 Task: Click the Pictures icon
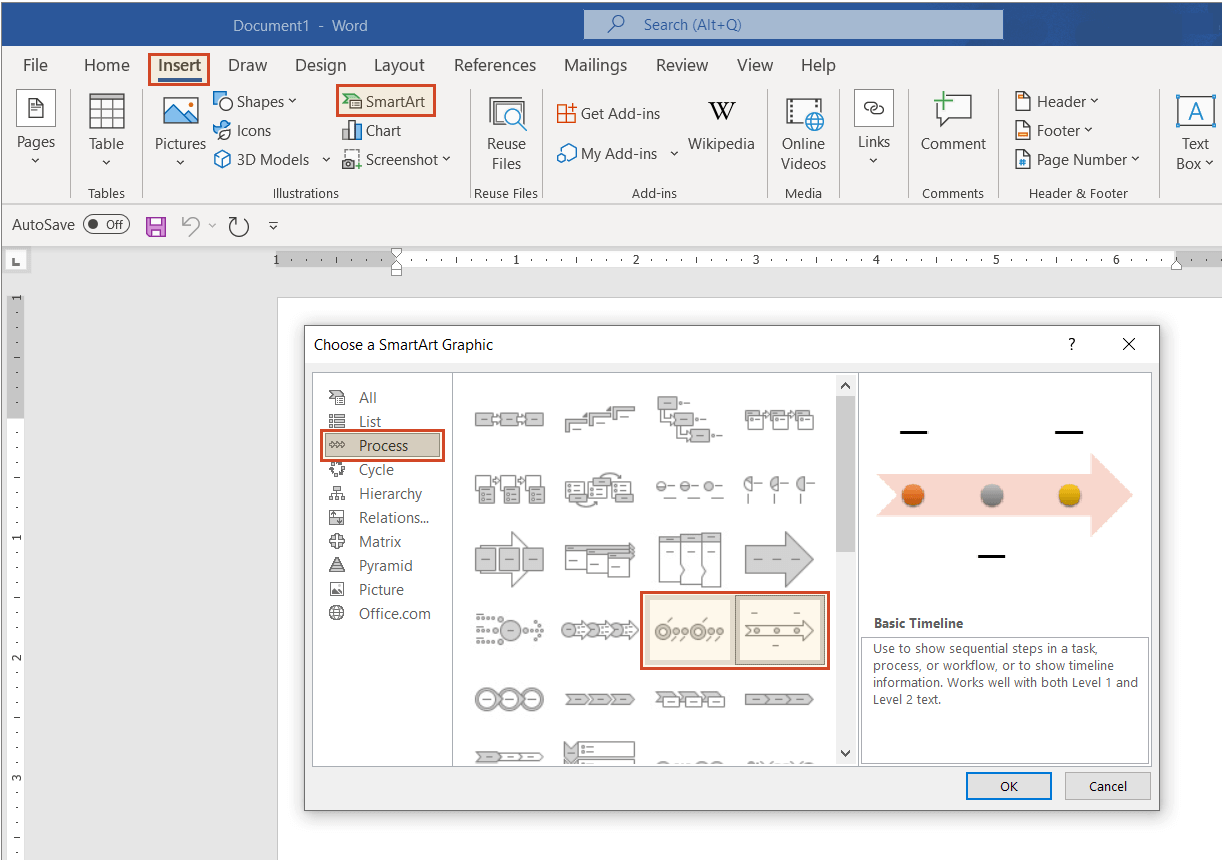pos(179,123)
